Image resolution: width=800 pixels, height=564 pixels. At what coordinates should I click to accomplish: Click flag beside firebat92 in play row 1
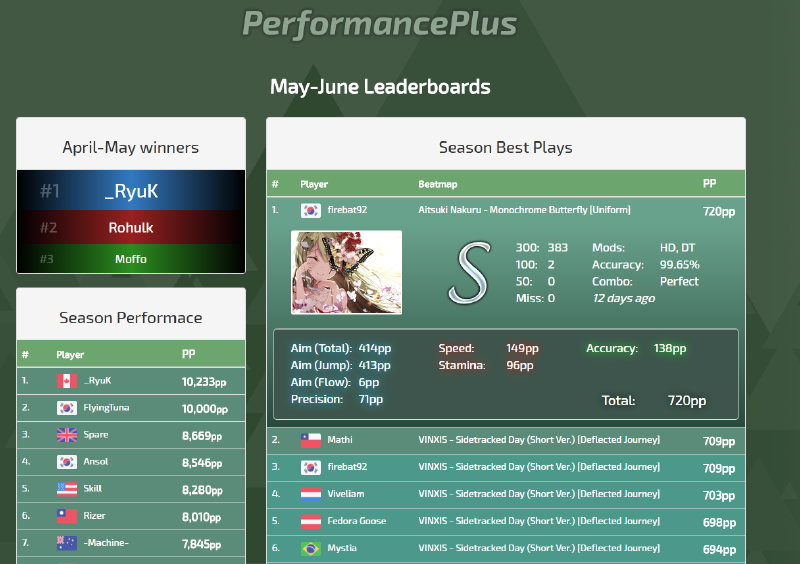[311, 210]
